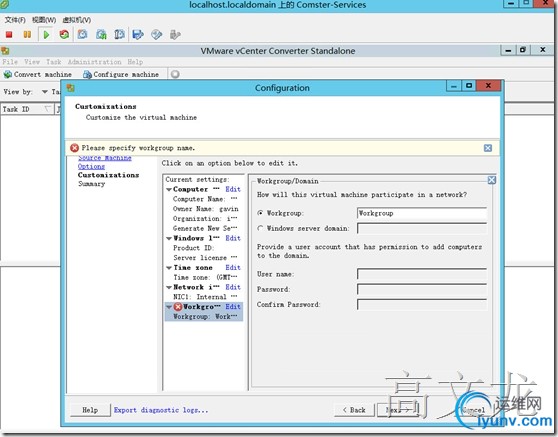Collapse the Windows license section
This screenshot has height=437, width=558.
pyautogui.click(x=169, y=238)
